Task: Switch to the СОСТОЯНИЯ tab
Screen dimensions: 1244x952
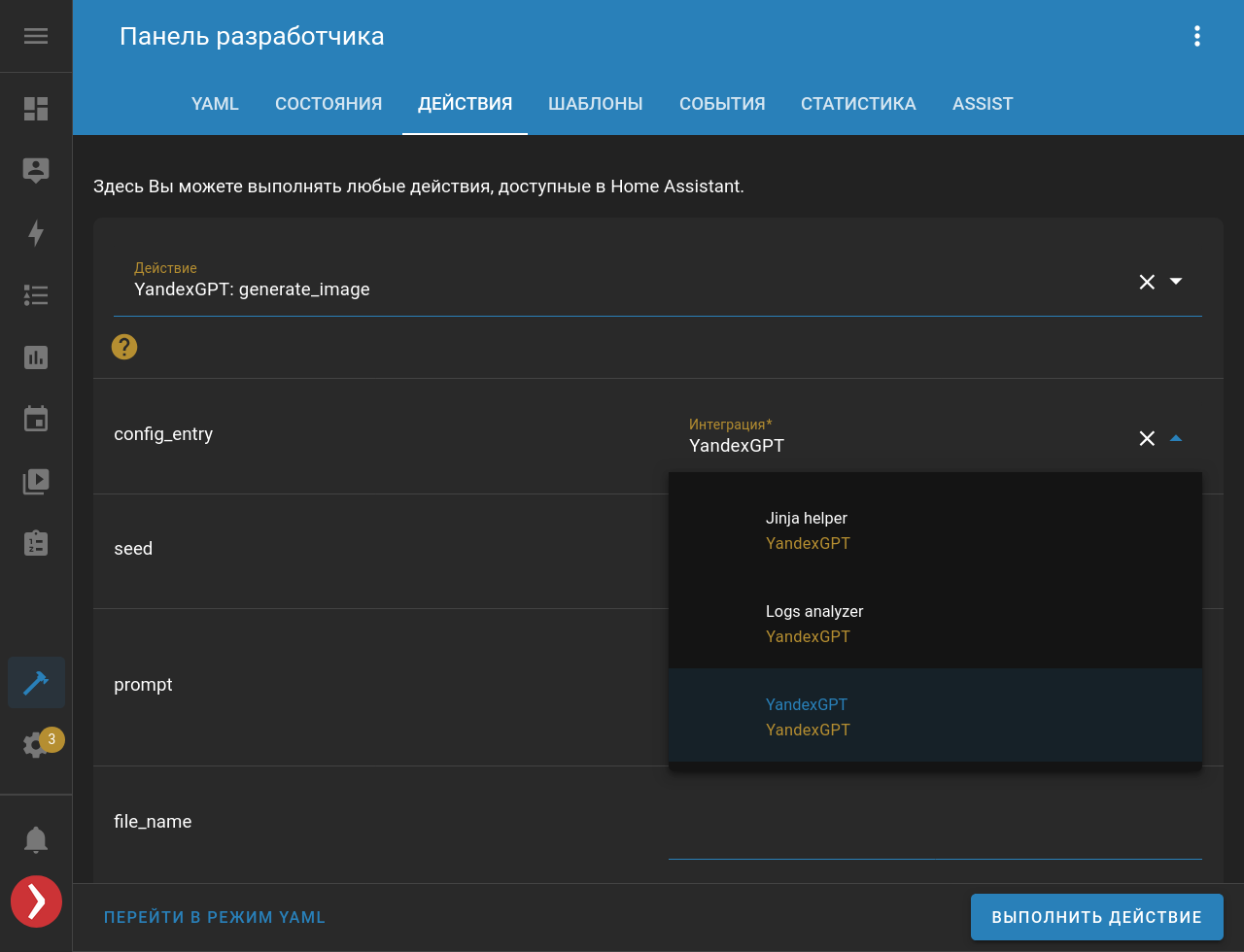Action: click(328, 104)
